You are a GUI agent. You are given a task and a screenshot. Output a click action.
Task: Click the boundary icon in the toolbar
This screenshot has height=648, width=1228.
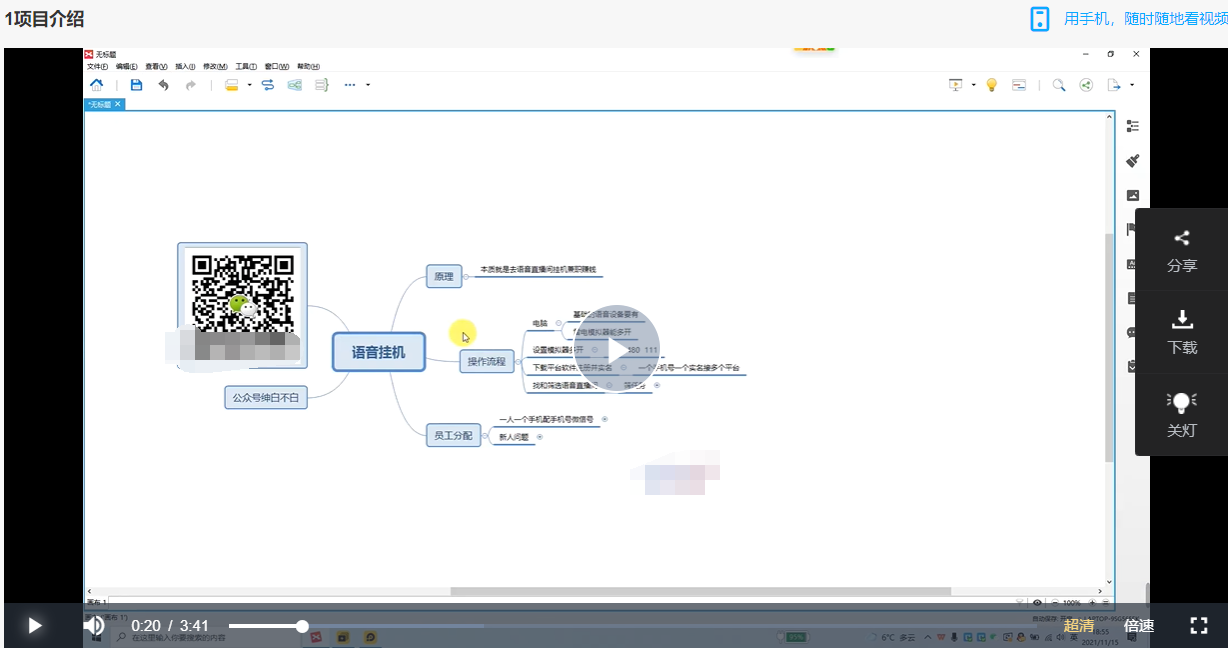click(295, 85)
